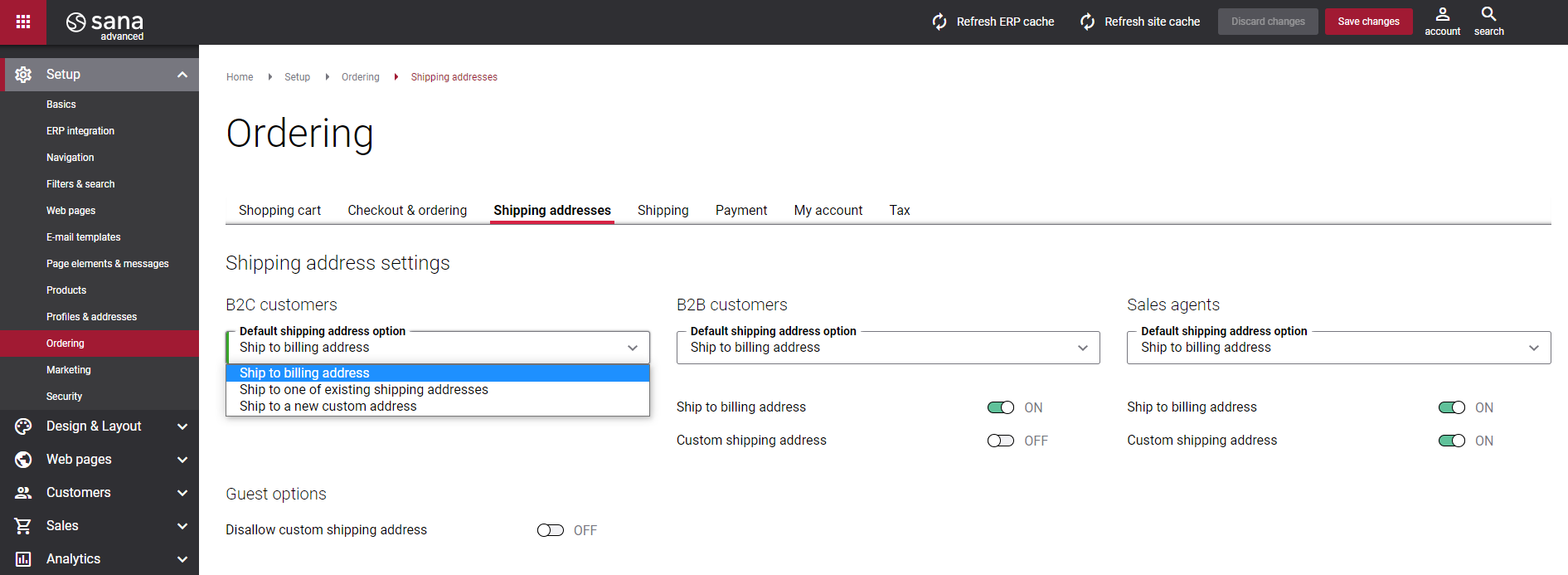
Task: Click the Refresh site cache icon
Action: click(x=1088, y=22)
